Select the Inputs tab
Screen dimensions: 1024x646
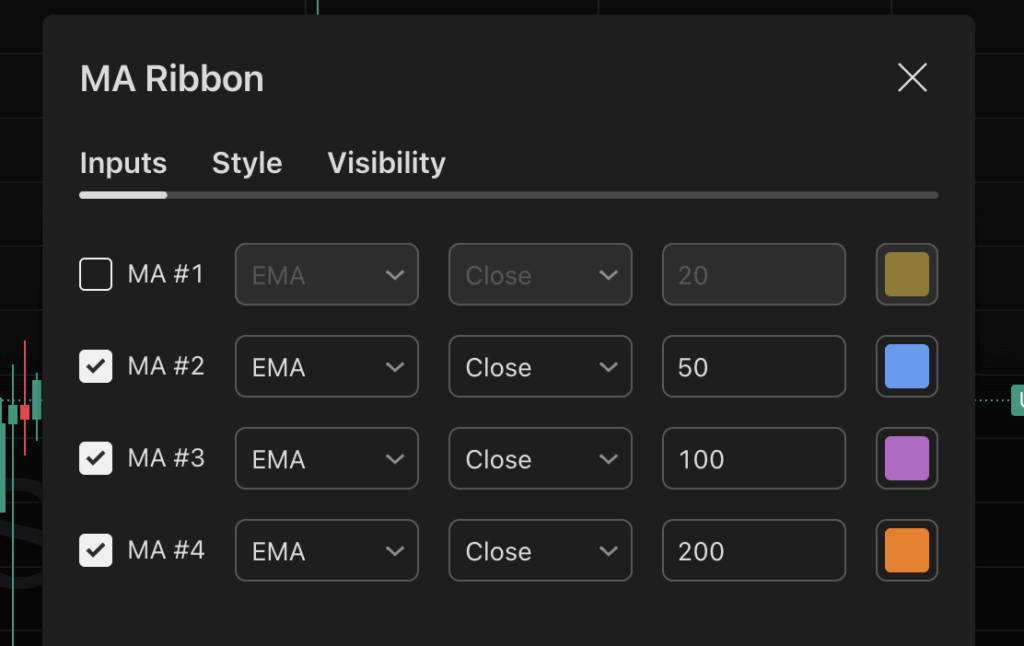pyautogui.click(x=123, y=163)
